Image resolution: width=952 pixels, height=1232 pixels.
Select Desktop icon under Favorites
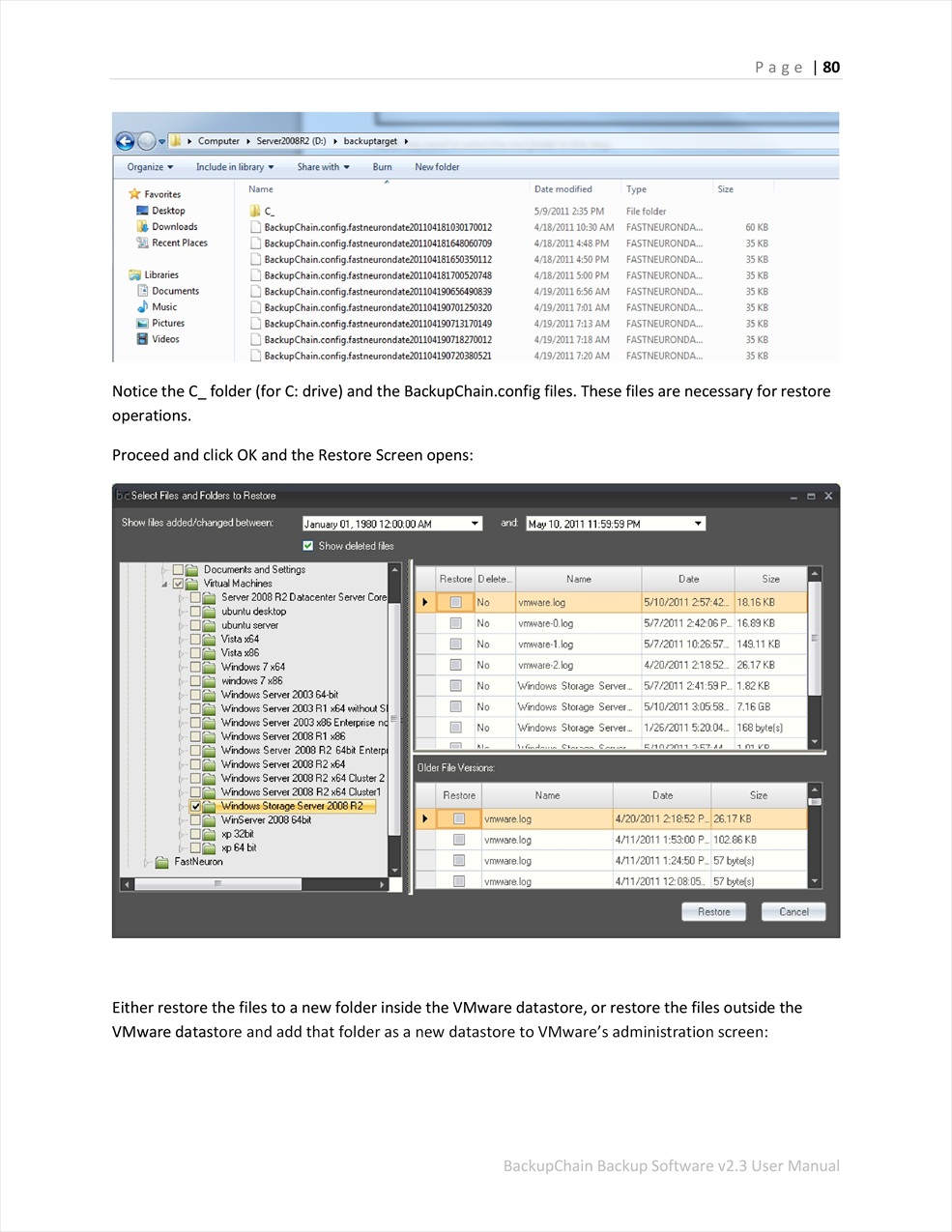(142, 211)
